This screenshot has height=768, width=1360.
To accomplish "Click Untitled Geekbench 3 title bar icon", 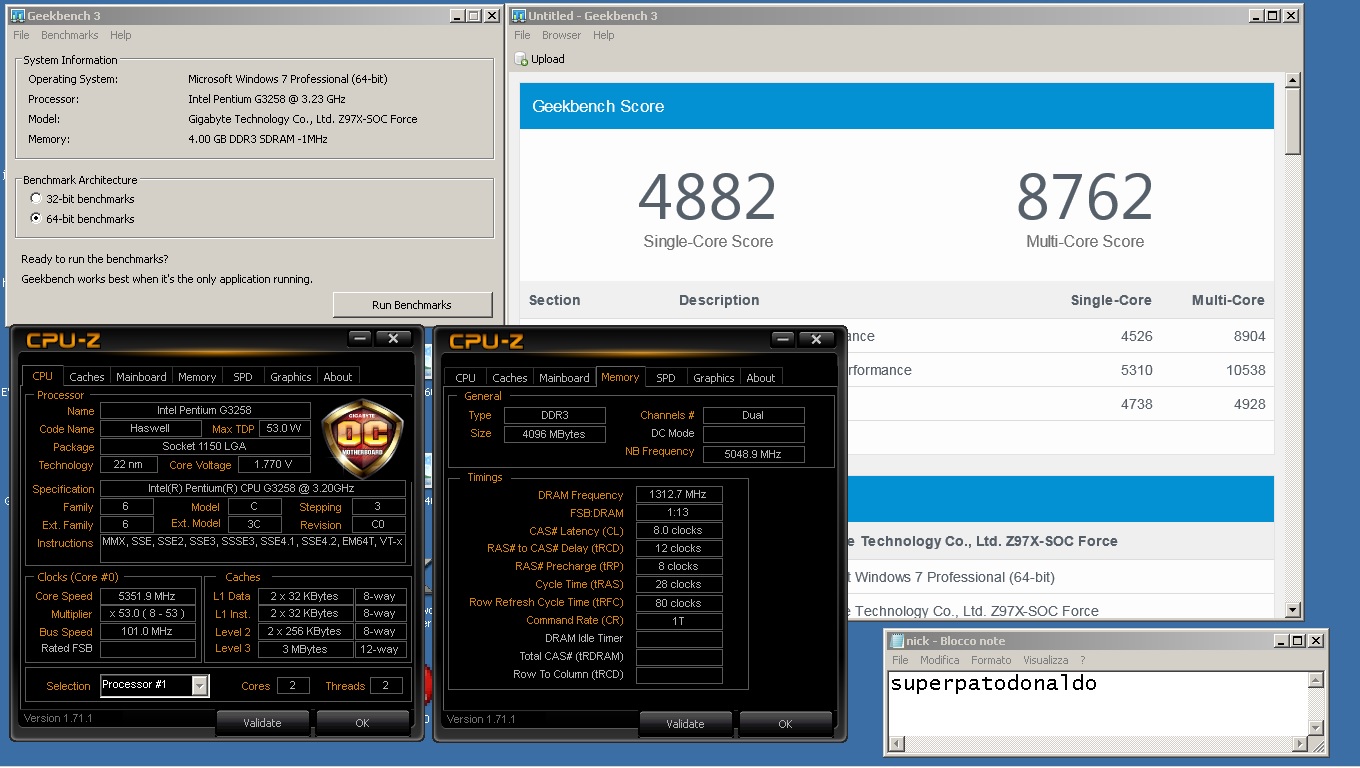I will coord(519,16).
